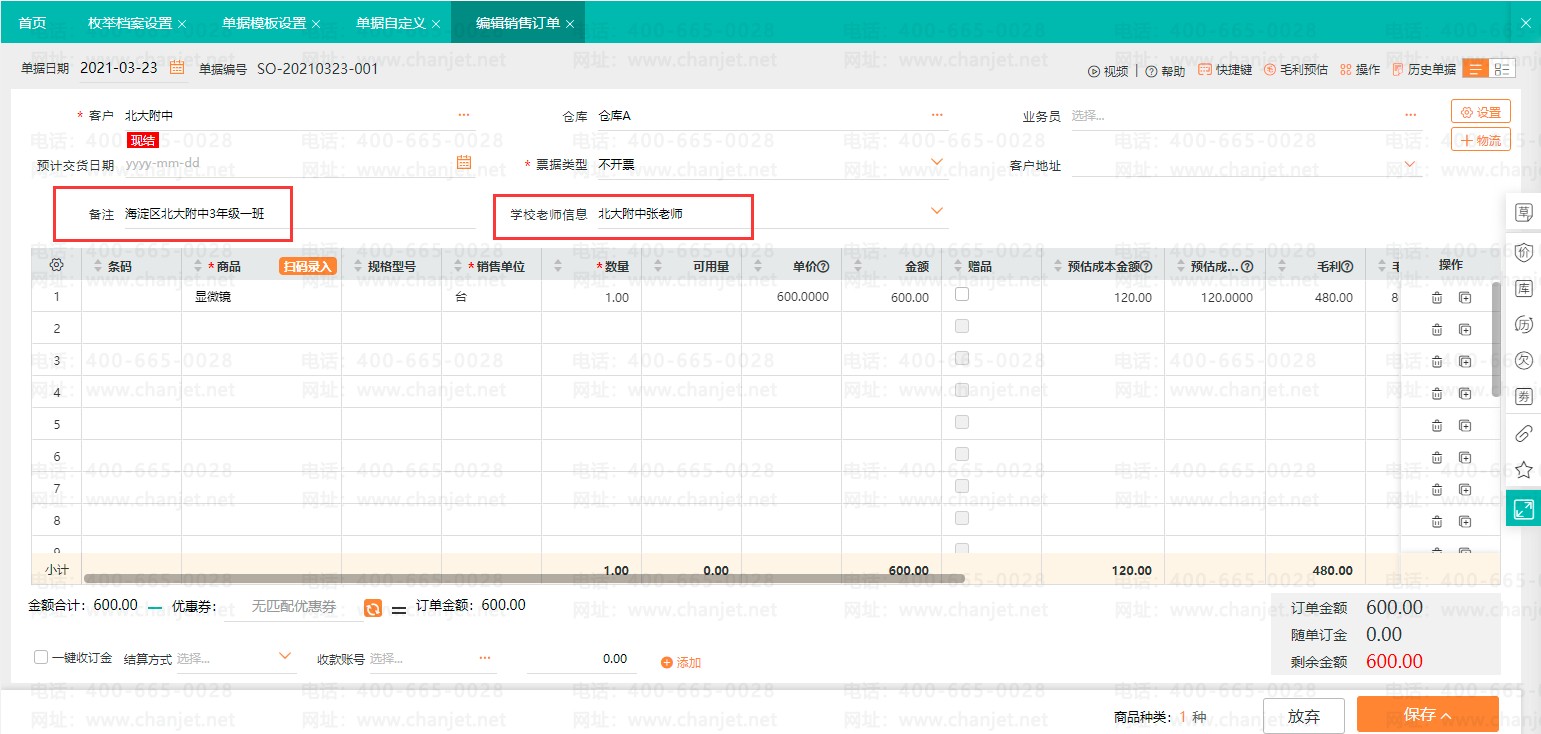Open the date picker beside 单据日期
The height and width of the screenshot is (734, 1541).
[x=177, y=68]
